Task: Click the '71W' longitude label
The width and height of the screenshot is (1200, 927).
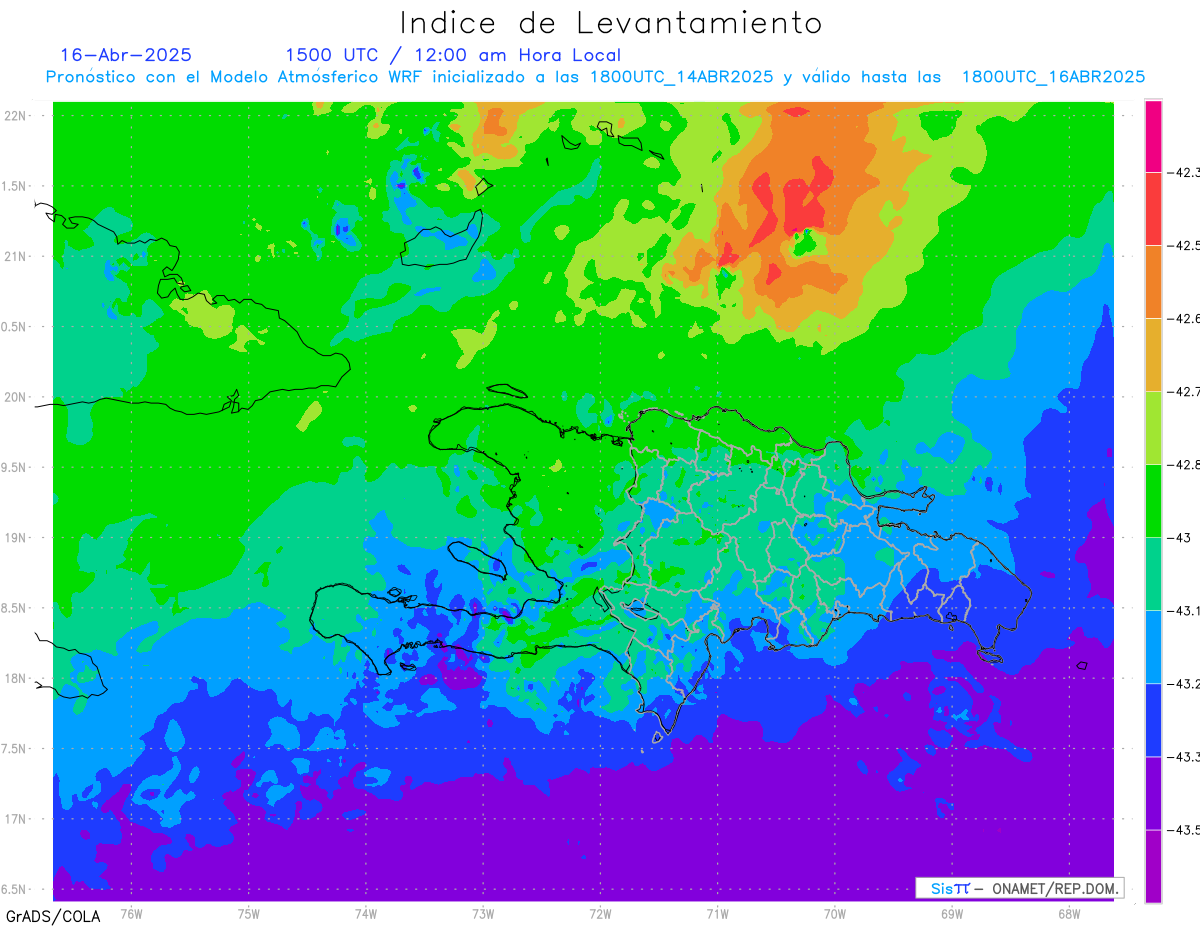Action: (717, 912)
